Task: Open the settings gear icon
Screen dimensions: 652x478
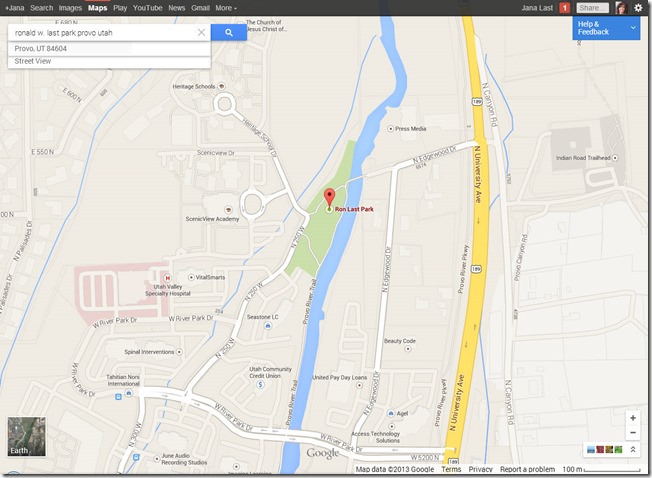Action: pyautogui.click(x=638, y=7)
